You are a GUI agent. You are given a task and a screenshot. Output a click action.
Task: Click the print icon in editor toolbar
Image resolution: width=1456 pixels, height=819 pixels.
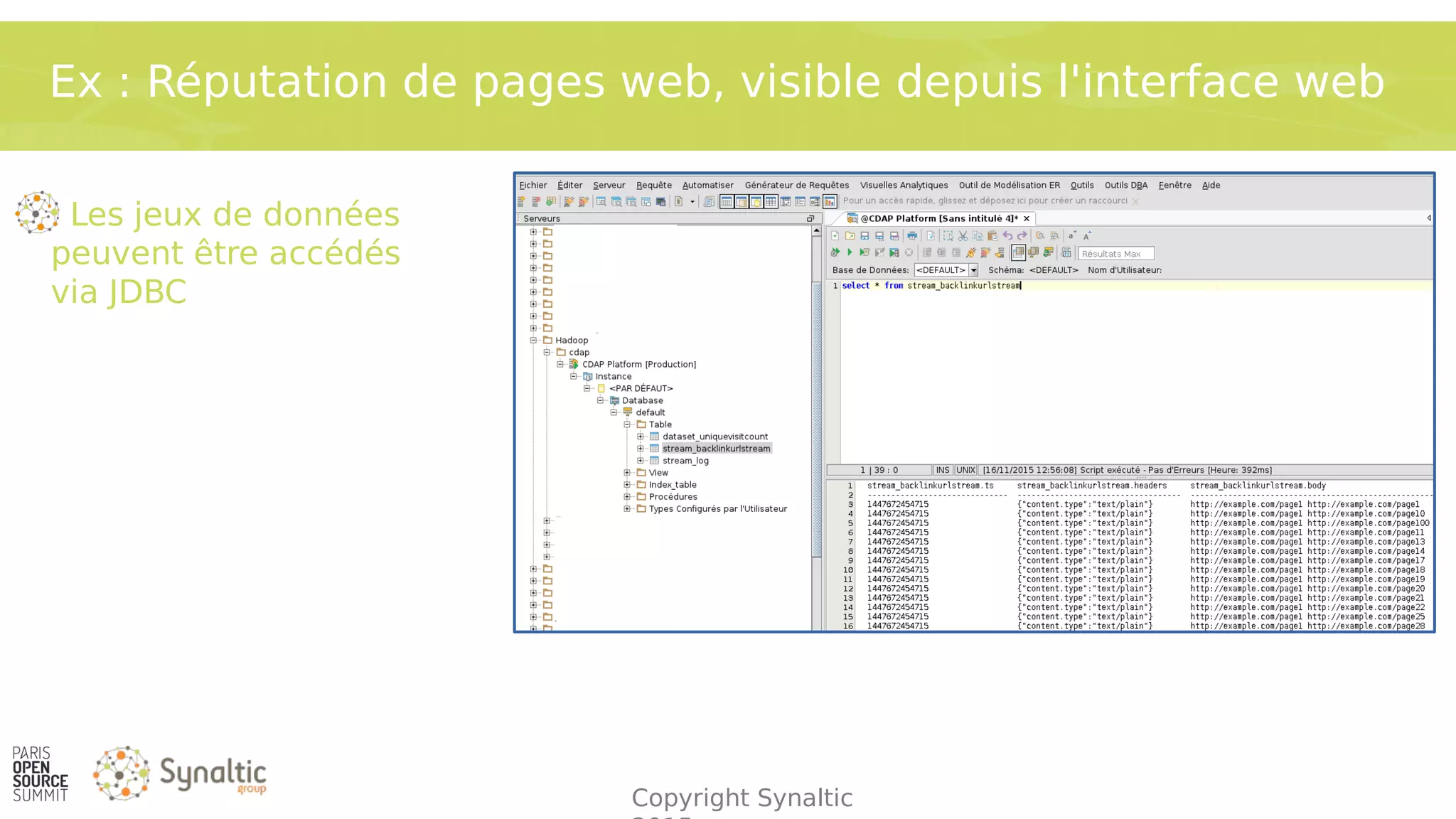tap(912, 236)
